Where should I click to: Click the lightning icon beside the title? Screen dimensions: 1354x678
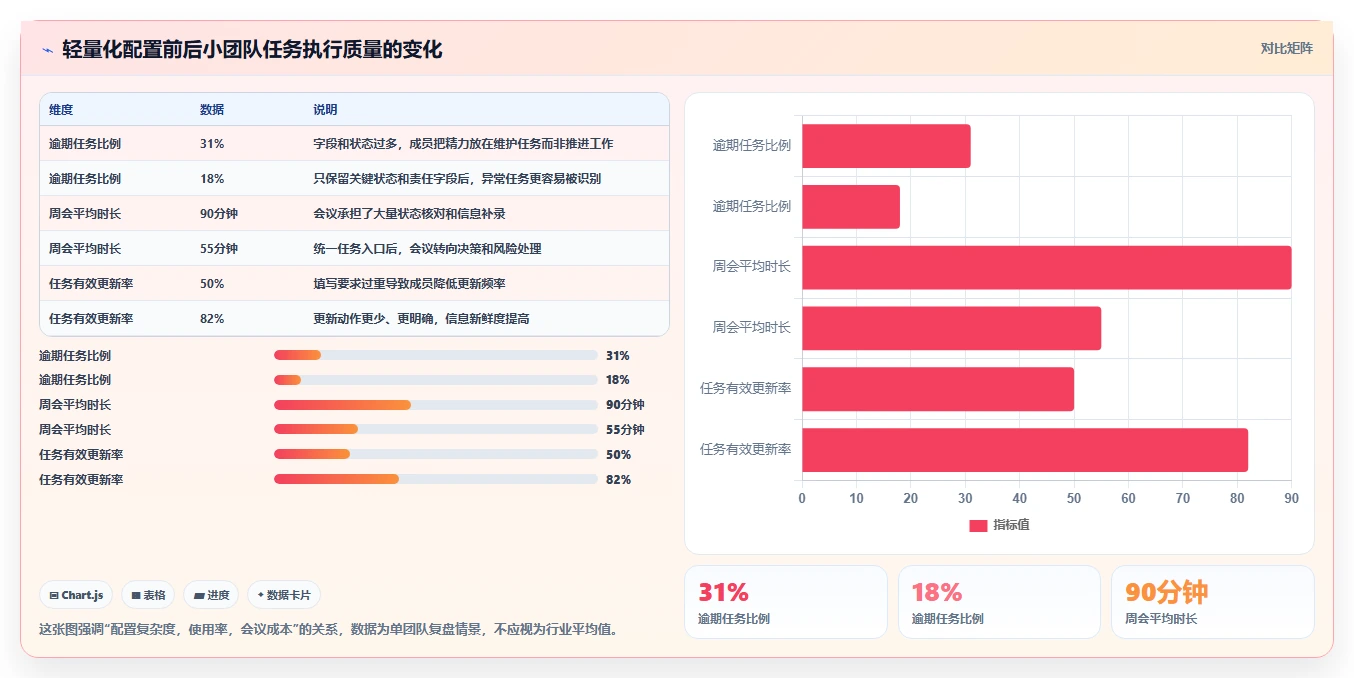click(47, 50)
